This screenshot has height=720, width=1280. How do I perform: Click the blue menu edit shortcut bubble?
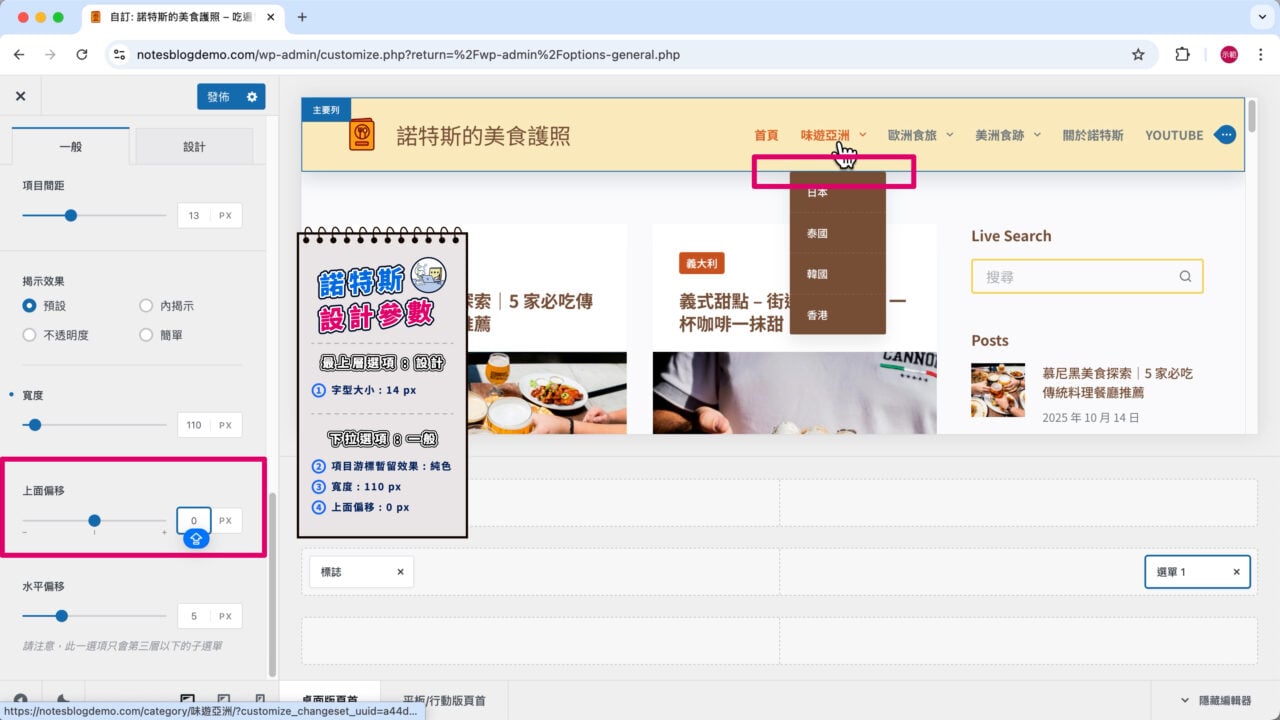(1226, 135)
